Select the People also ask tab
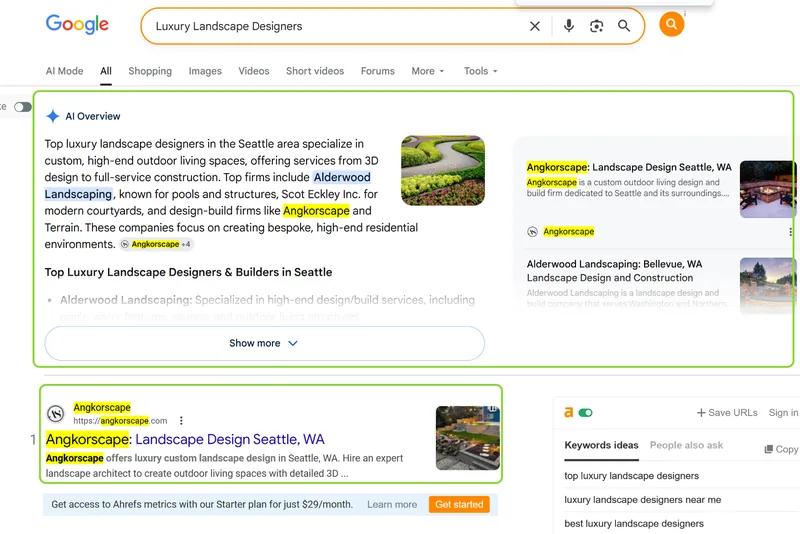This screenshot has width=800, height=534. [686, 445]
